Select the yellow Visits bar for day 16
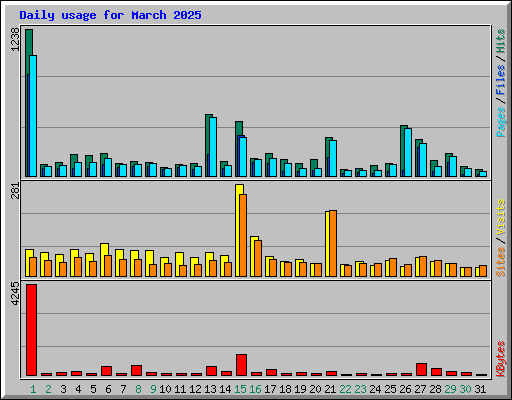 (254, 256)
